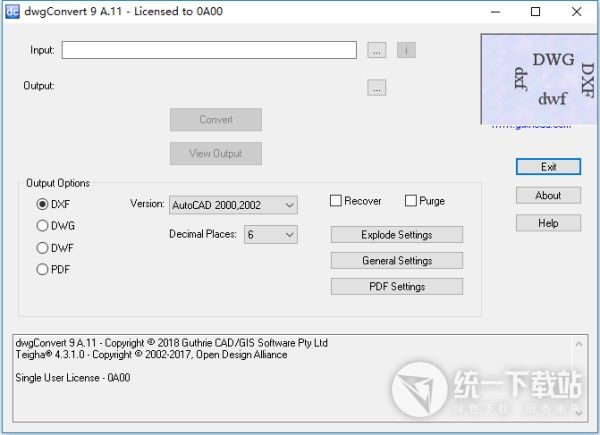Click the input file info button

[x=406, y=50]
